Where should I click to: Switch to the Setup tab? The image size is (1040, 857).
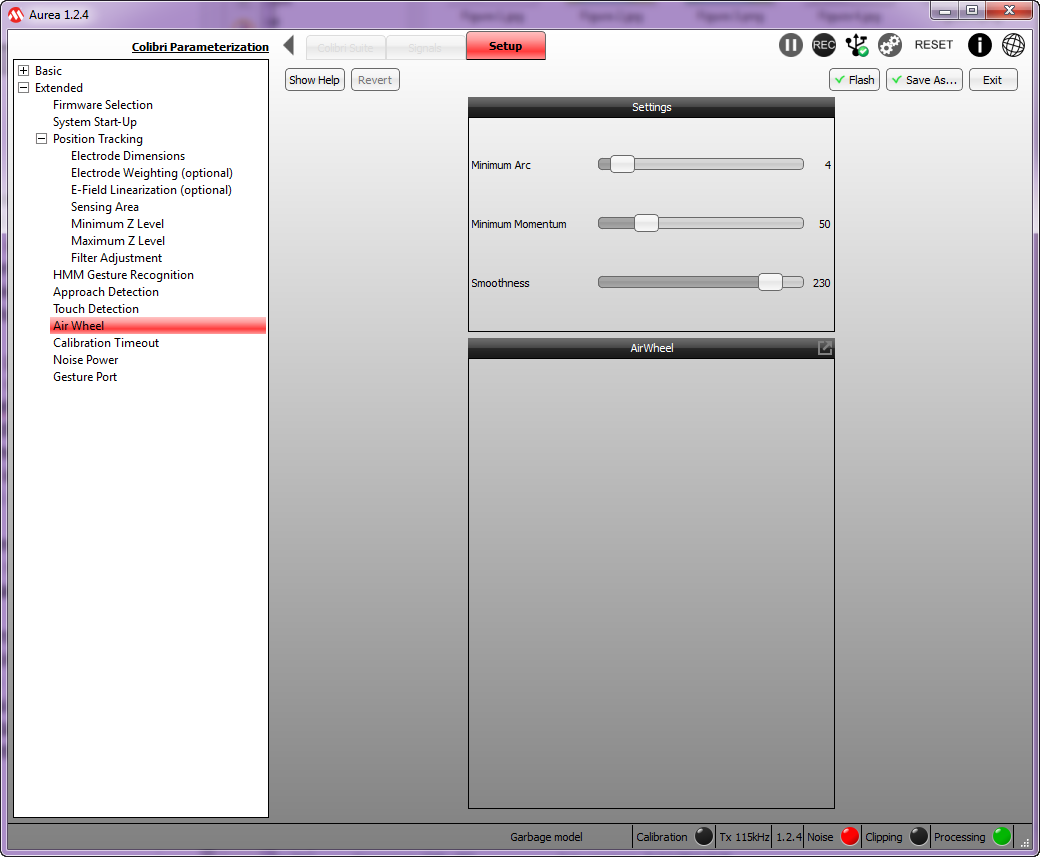pyautogui.click(x=505, y=46)
